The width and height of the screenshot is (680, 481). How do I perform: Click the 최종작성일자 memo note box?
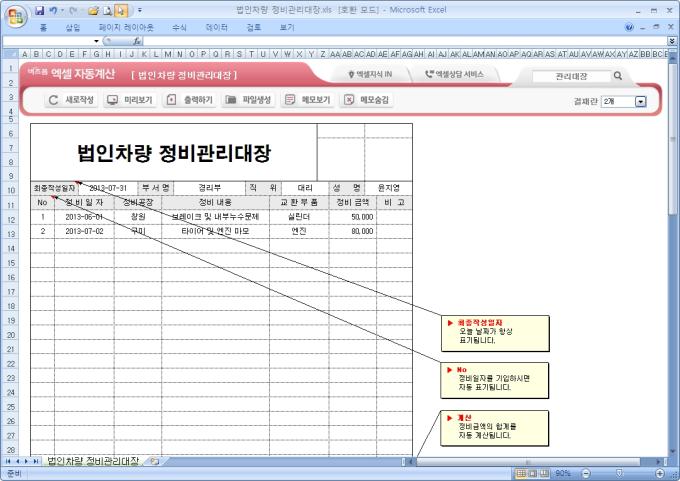[495, 333]
